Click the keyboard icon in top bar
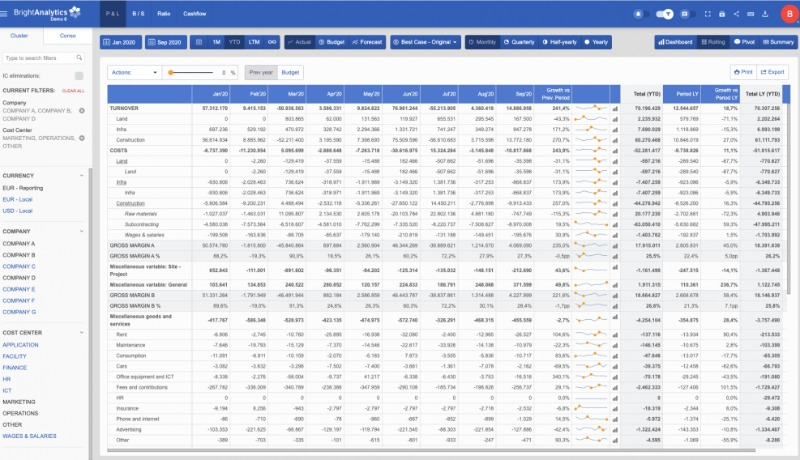Viewport: 800px width, 460px height. pyautogui.click(x=751, y=14)
